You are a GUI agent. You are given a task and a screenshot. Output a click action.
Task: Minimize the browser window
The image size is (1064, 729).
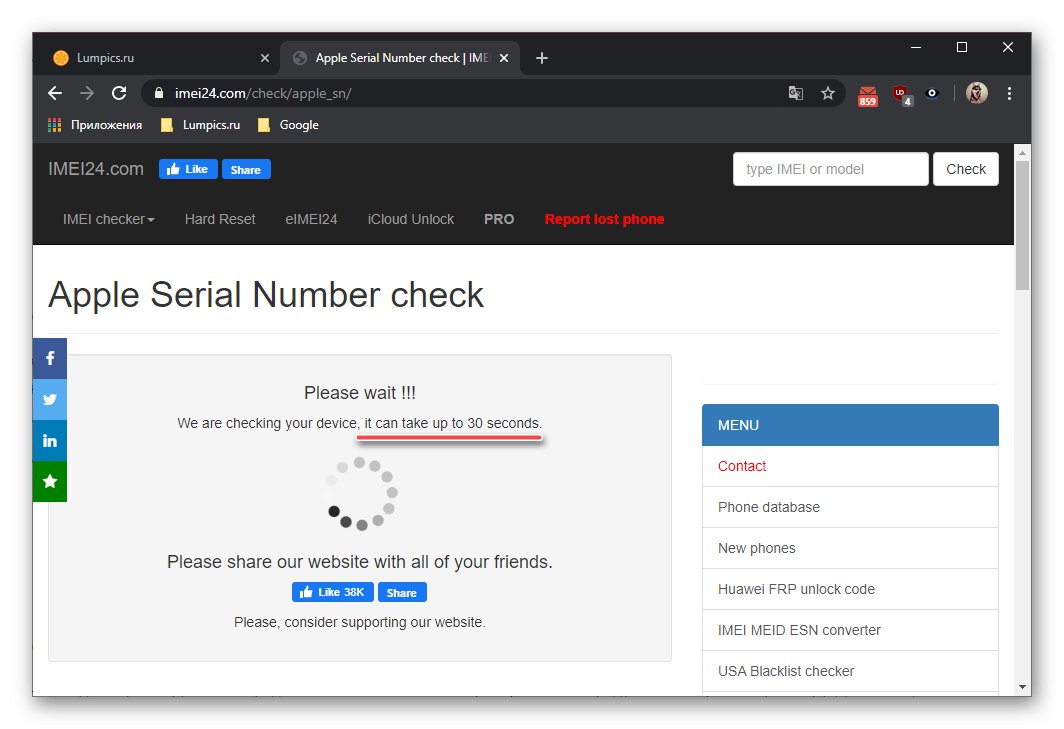[x=915, y=47]
